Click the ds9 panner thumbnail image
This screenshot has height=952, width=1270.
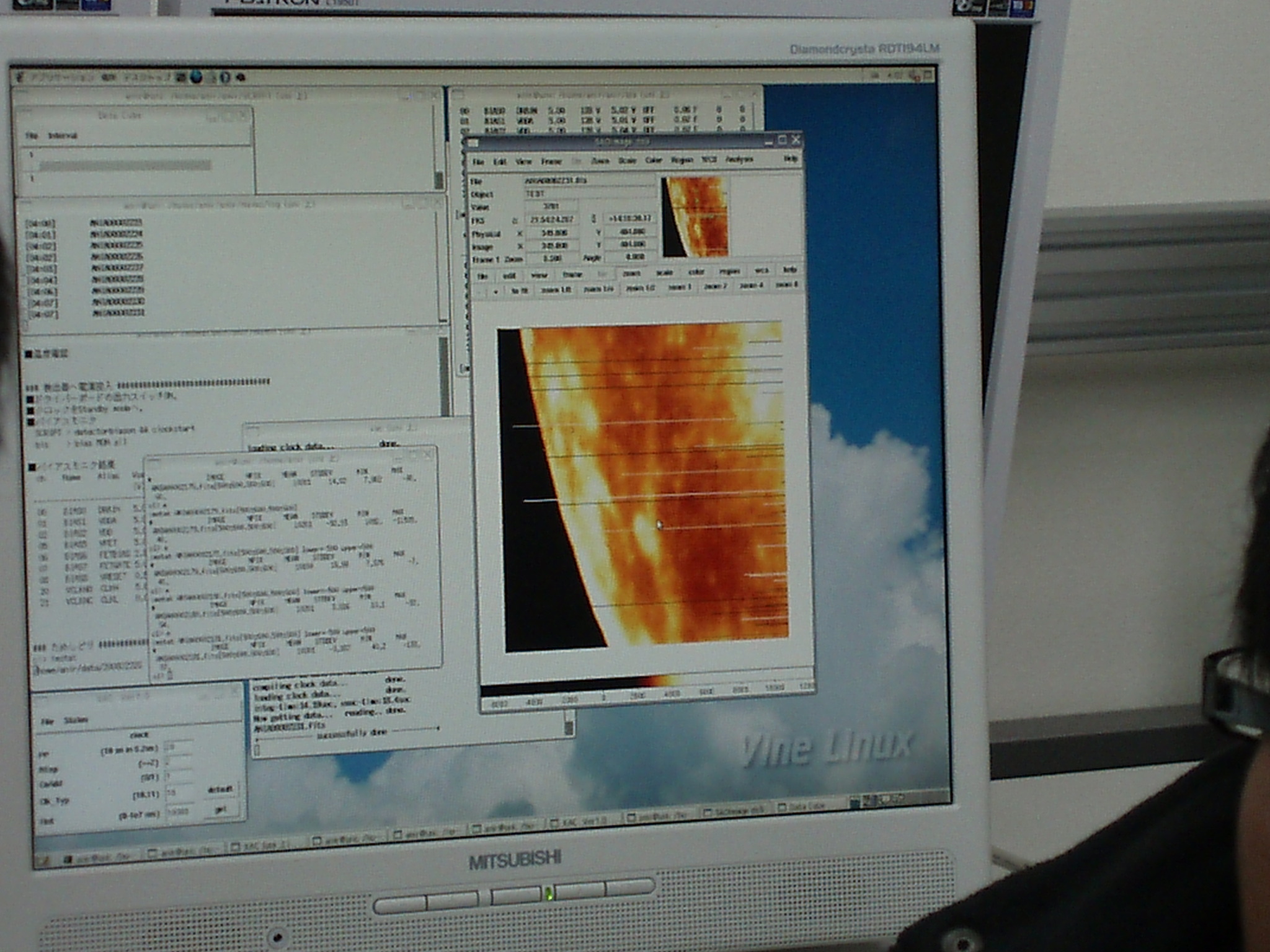pos(695,216)
